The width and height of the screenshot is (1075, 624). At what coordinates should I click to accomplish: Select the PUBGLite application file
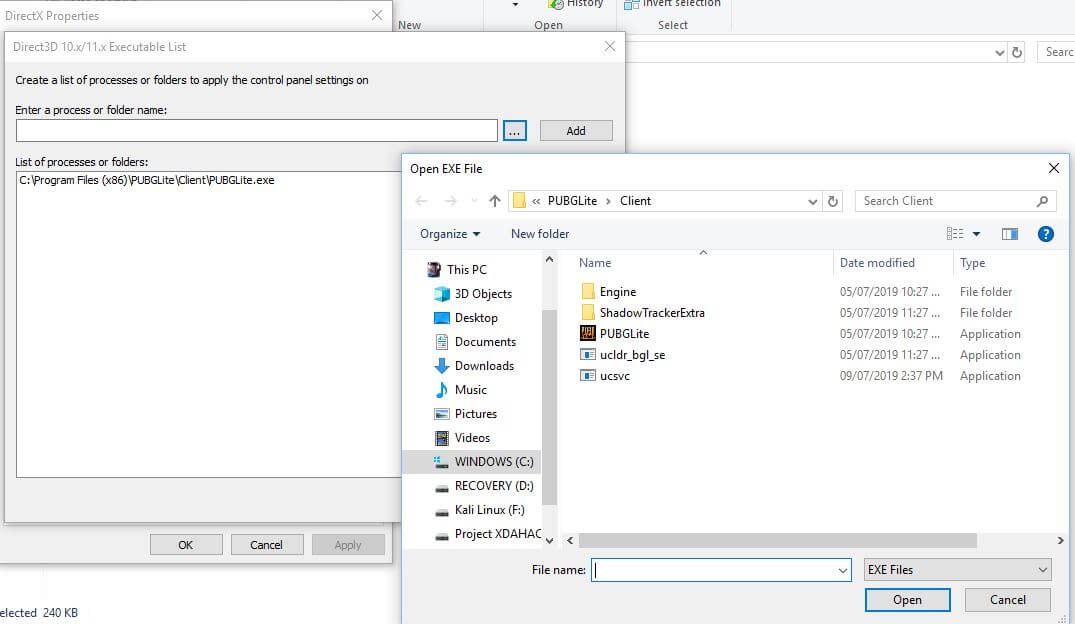pos(624,334)
